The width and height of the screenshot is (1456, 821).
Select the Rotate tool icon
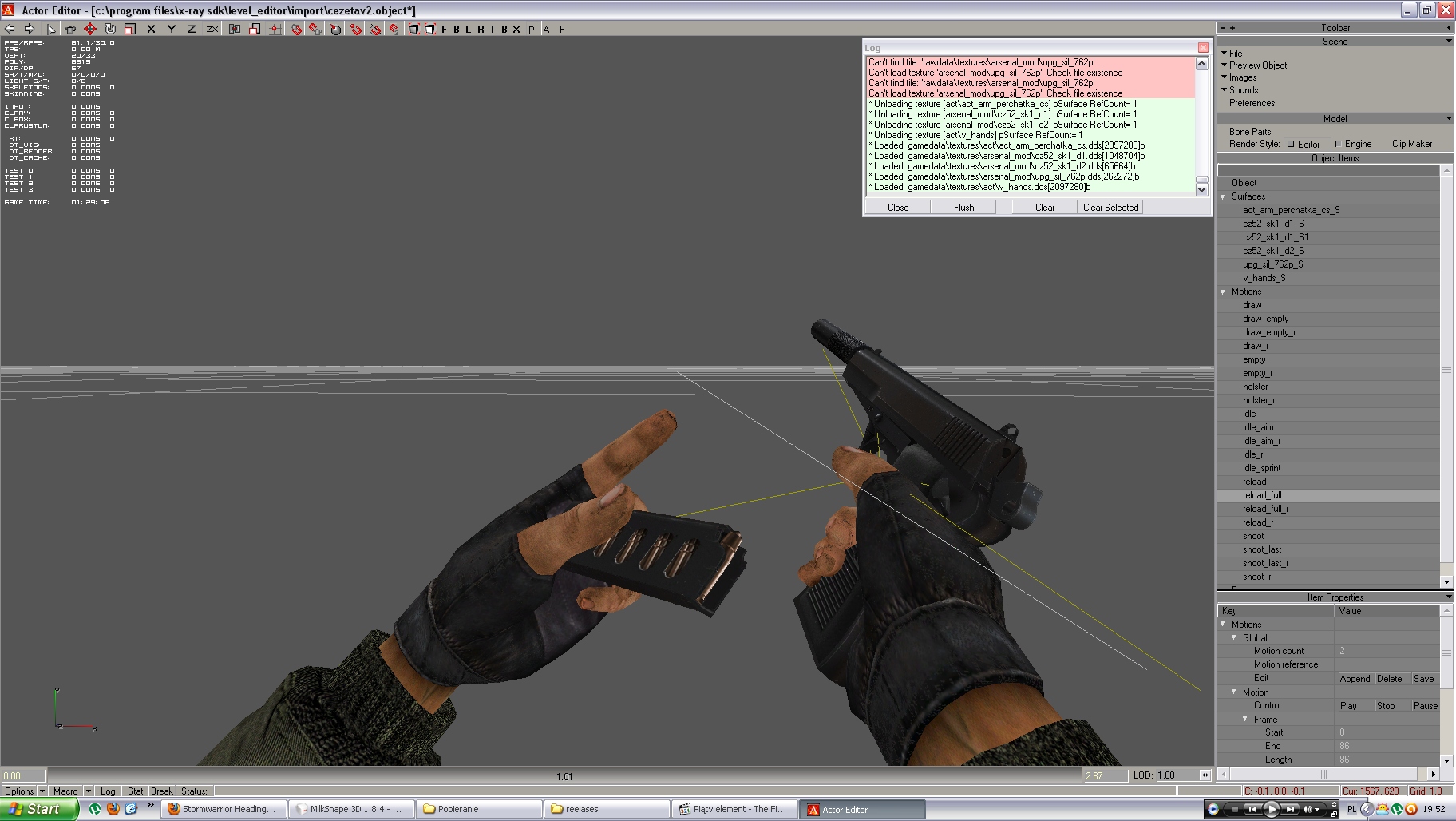tap(110, 29)
